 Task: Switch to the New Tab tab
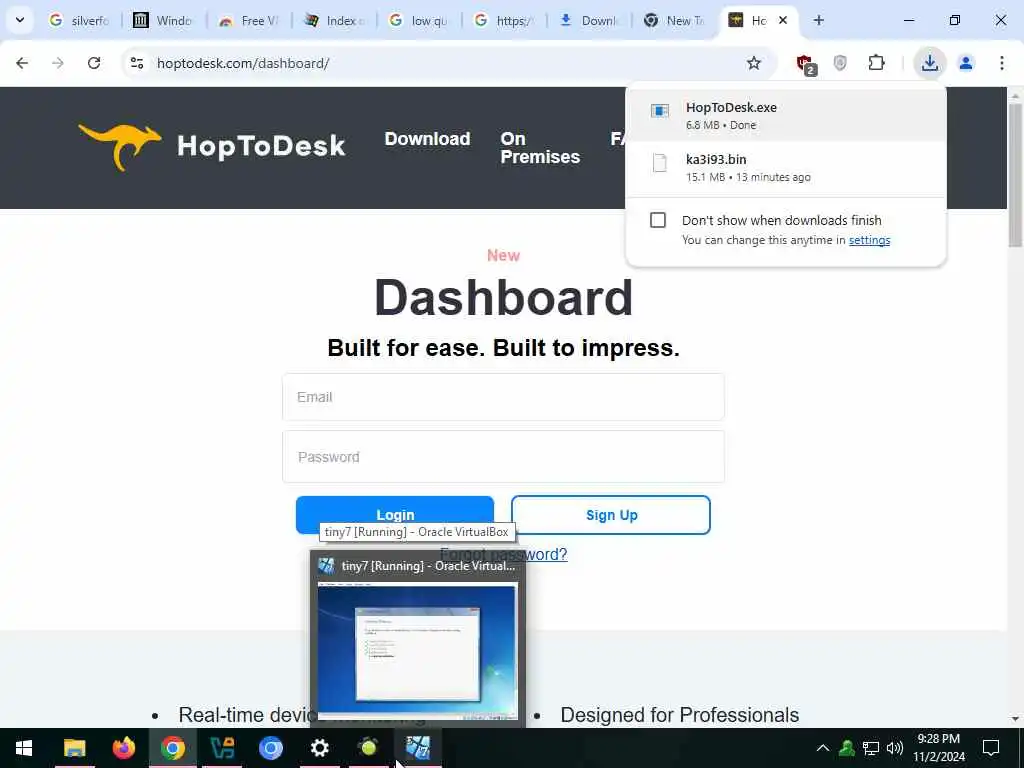[673, 20]
